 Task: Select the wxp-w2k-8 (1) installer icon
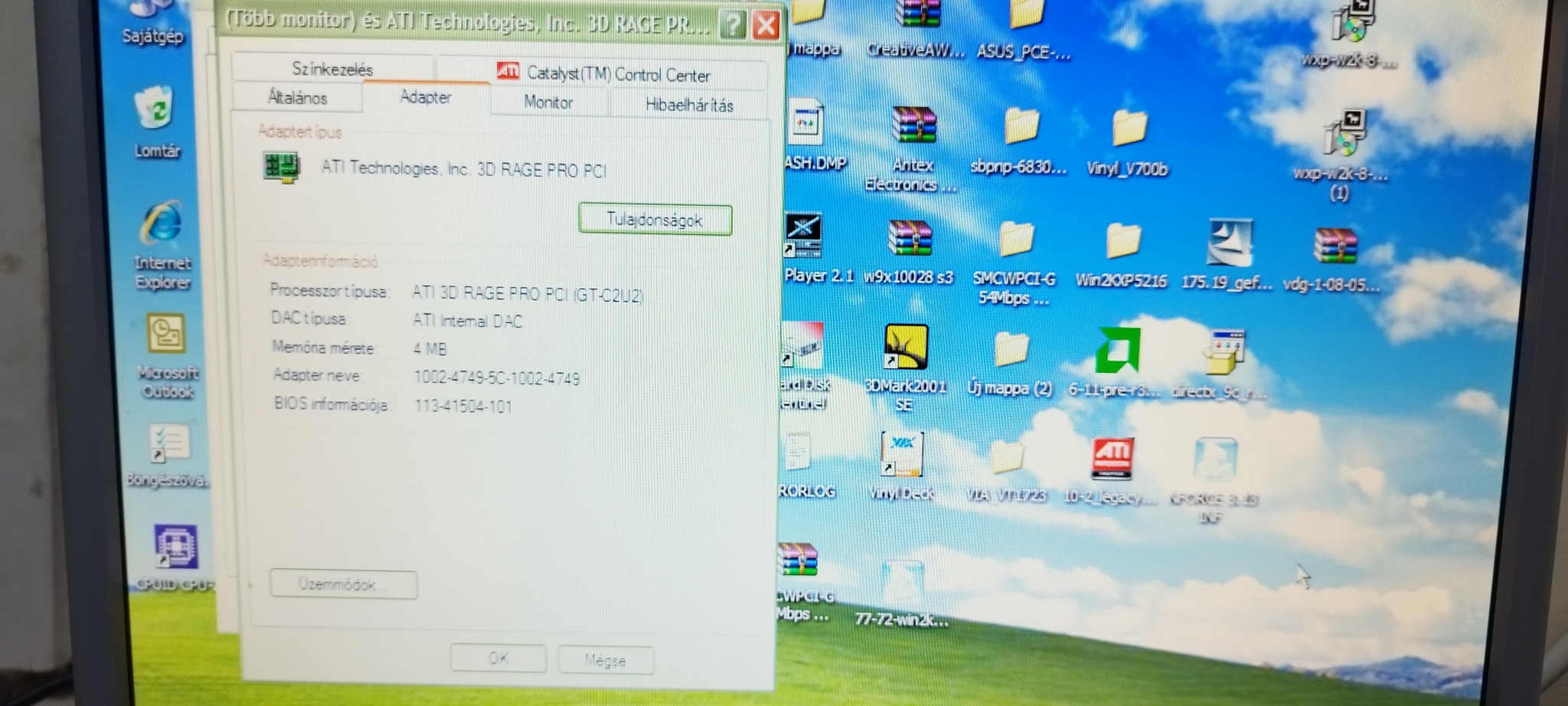click(x=1341, y=155)
